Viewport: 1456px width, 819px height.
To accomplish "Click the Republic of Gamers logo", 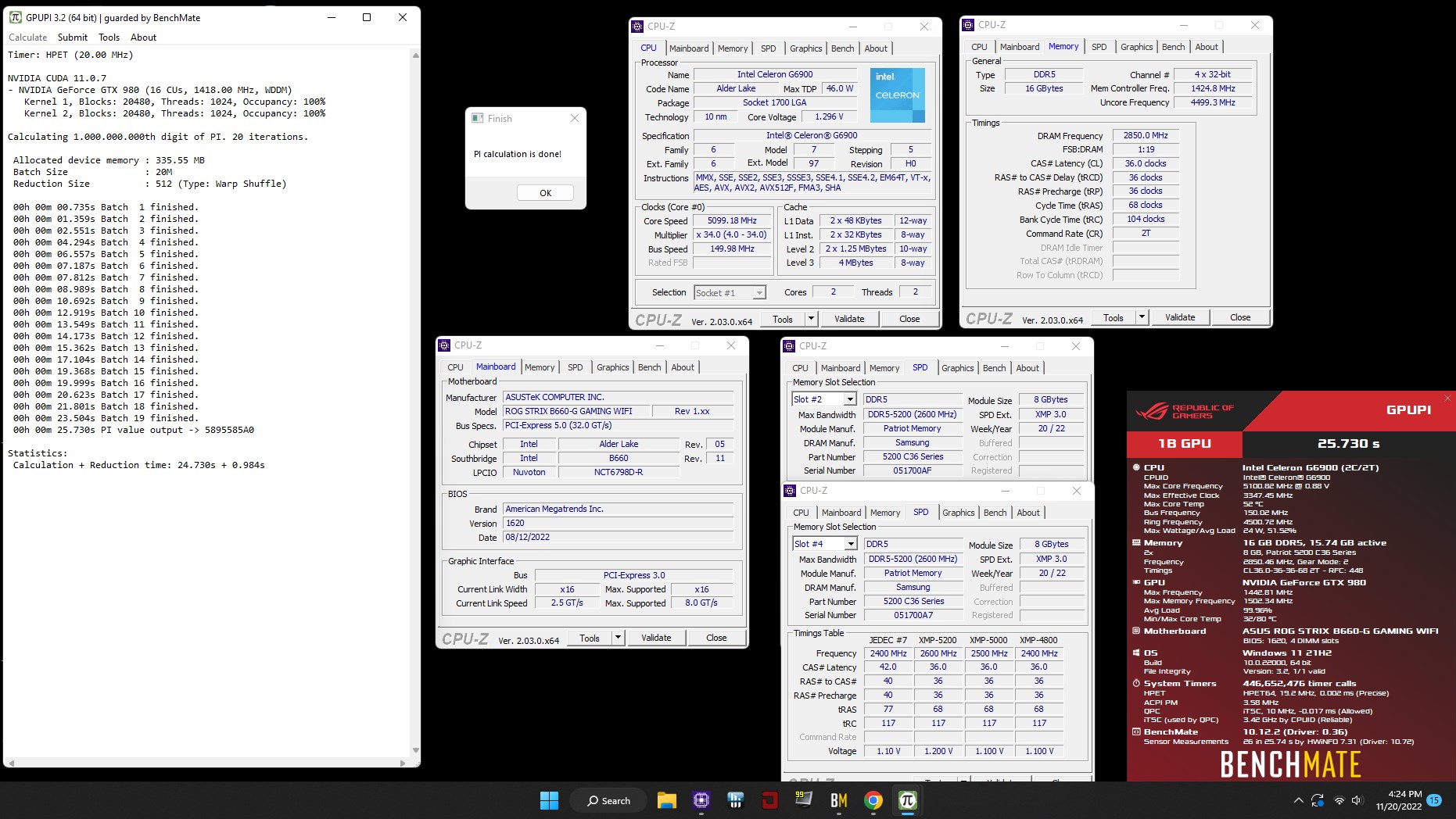I will (x=1185, y=411).
